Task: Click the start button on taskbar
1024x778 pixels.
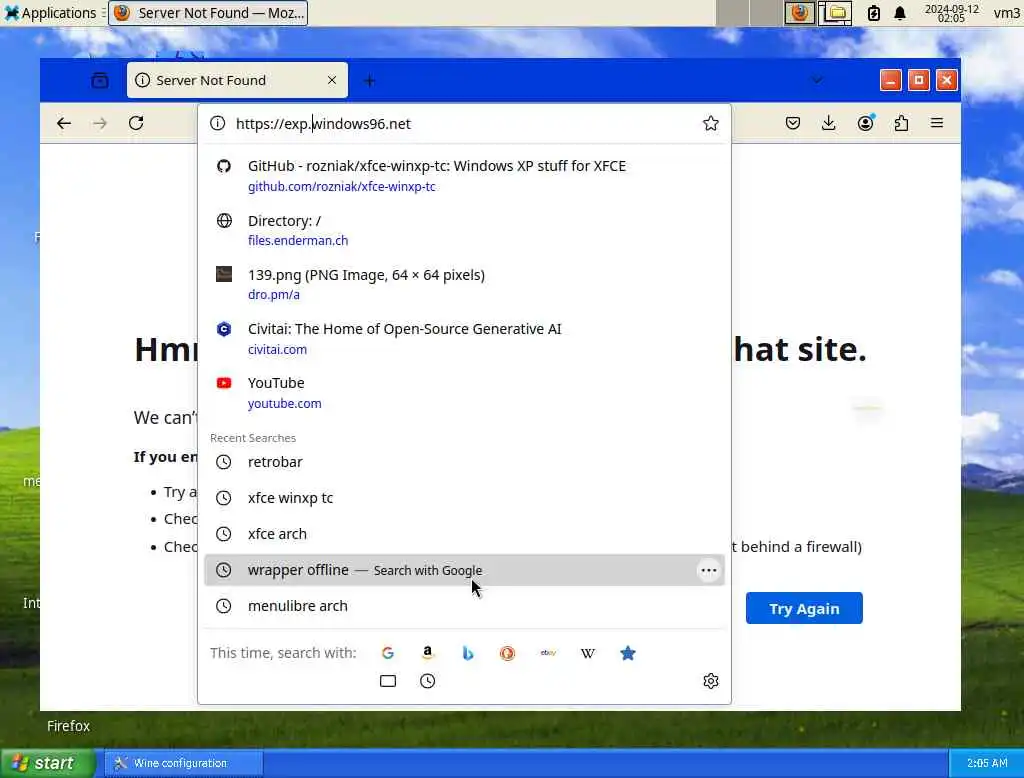Action: click(48, 763)
